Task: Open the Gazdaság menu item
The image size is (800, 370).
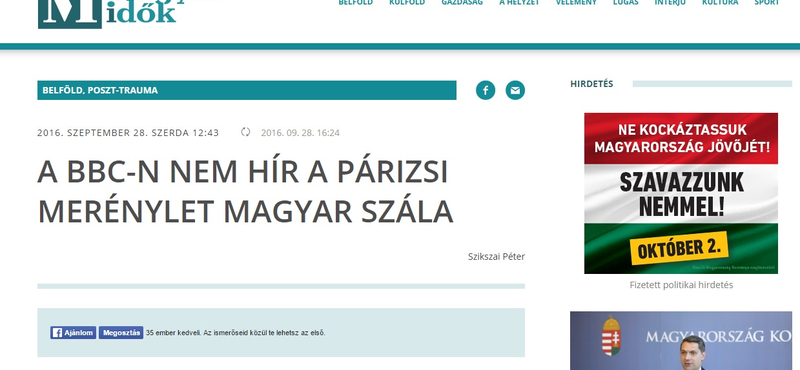Action: (462, 3)
